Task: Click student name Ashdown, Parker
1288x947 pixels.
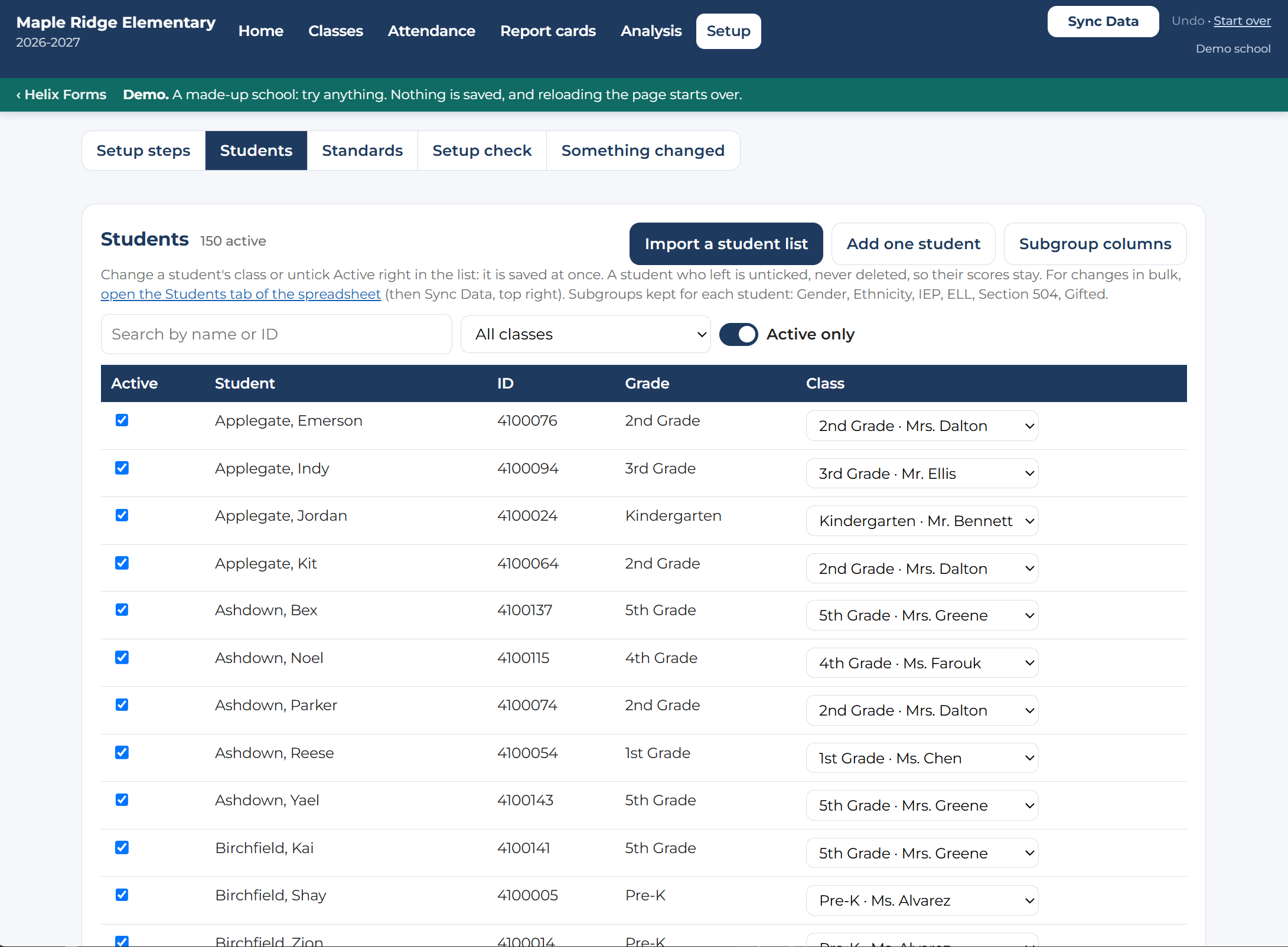Action: coord(276,705)
